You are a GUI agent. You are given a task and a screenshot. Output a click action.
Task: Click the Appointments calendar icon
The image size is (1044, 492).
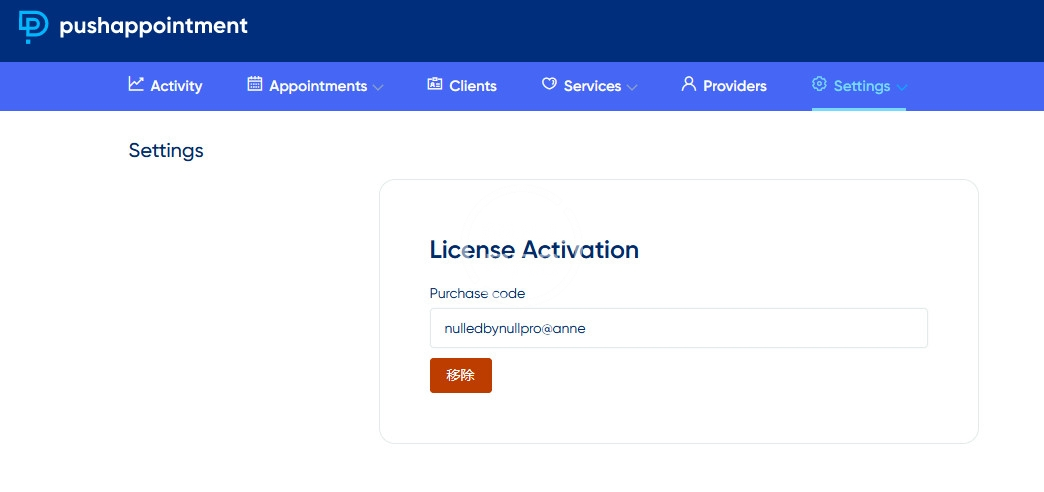tap(255, 85)
